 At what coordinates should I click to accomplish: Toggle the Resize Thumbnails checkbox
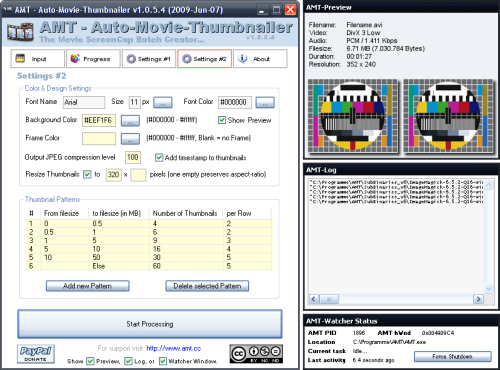click(87, 174)
